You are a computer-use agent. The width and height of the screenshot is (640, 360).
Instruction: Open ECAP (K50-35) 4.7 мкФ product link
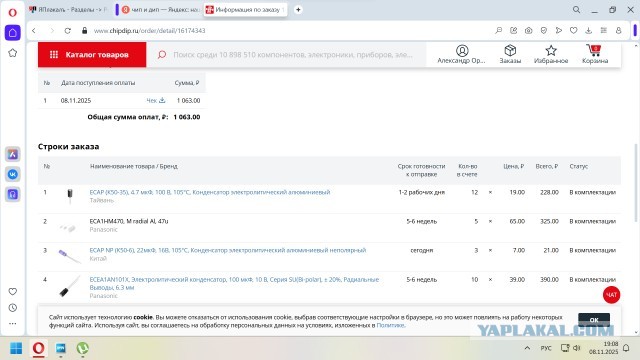tap(210, 192)
